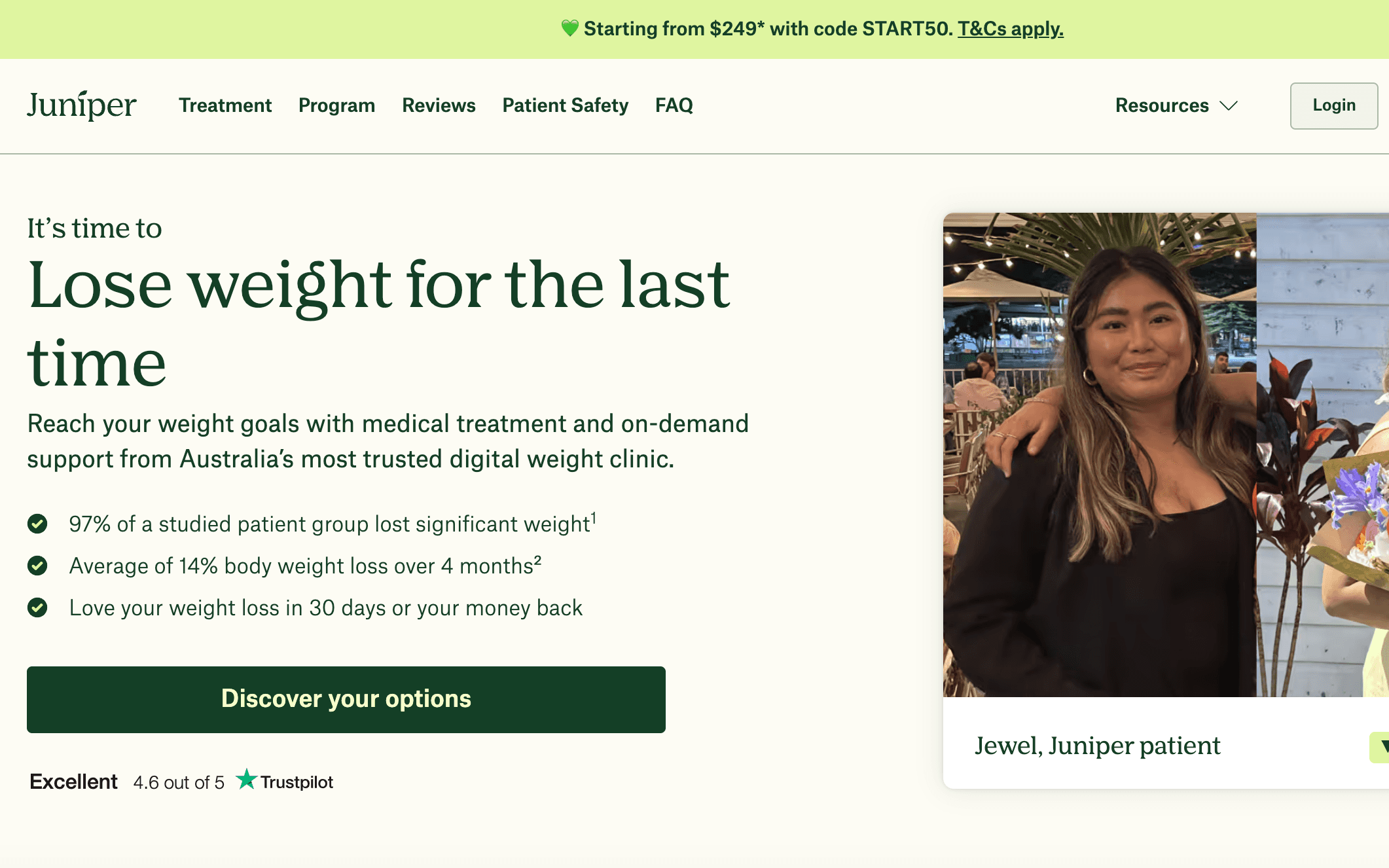Open the Reviews page
This screenshot has height=868, width=1389.
coord(439,105)
